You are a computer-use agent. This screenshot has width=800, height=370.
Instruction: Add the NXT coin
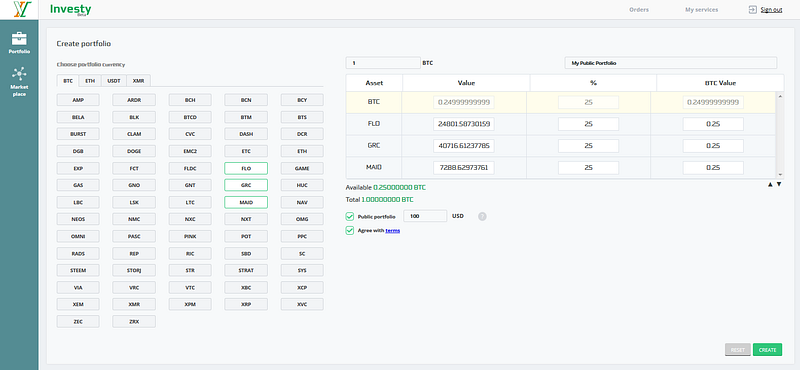[246, 219]
